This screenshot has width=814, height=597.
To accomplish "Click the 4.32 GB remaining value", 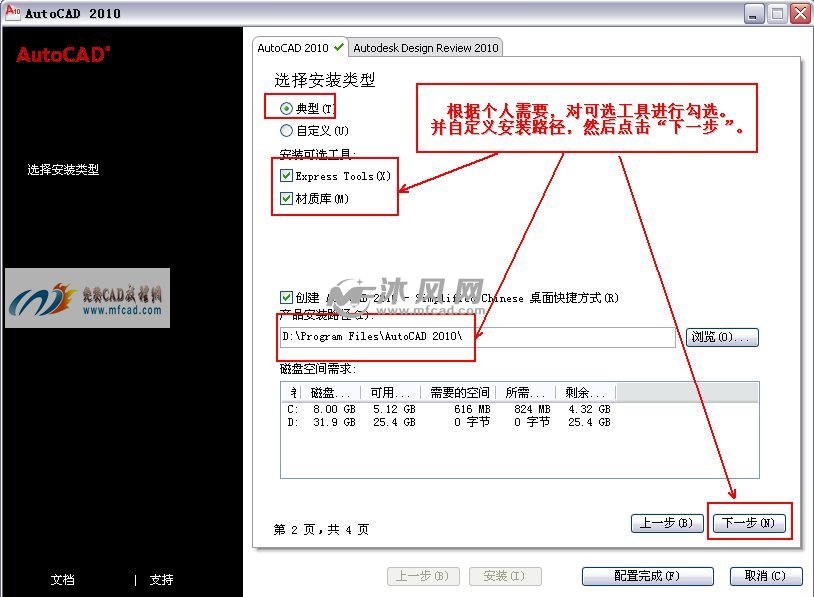I will (589, 409).
